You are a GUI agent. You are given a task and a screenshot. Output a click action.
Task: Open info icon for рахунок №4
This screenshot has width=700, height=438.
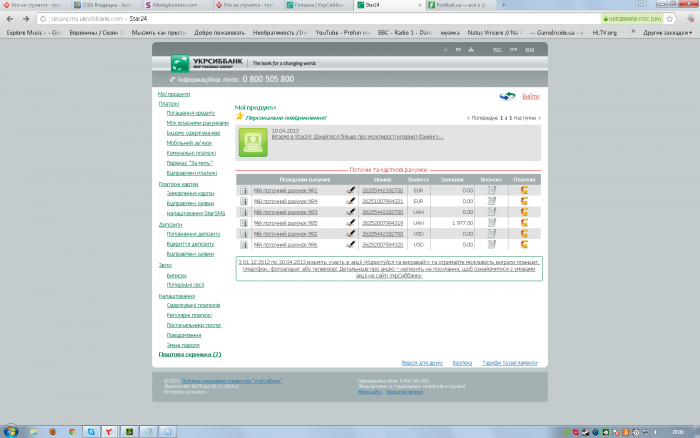pyautogui.click(x=244, y=201)
